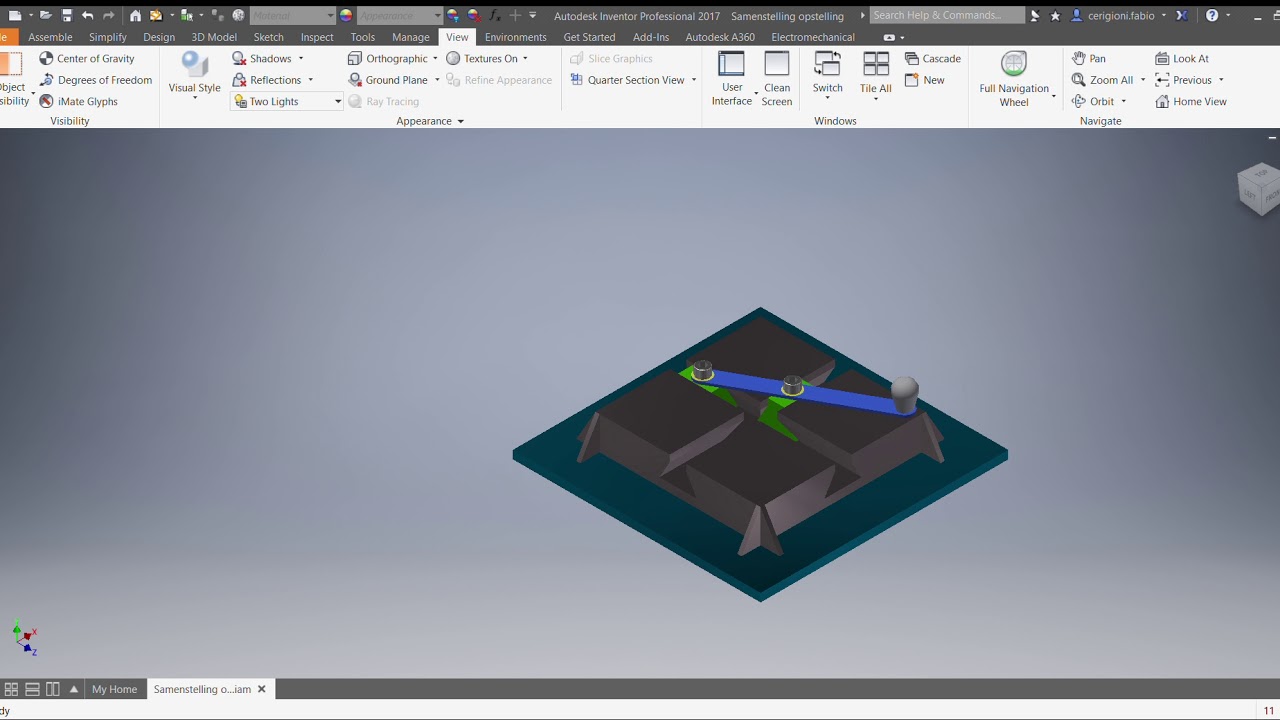
Task: Click the favorites star icon
Action: (x=1055, y=15)
